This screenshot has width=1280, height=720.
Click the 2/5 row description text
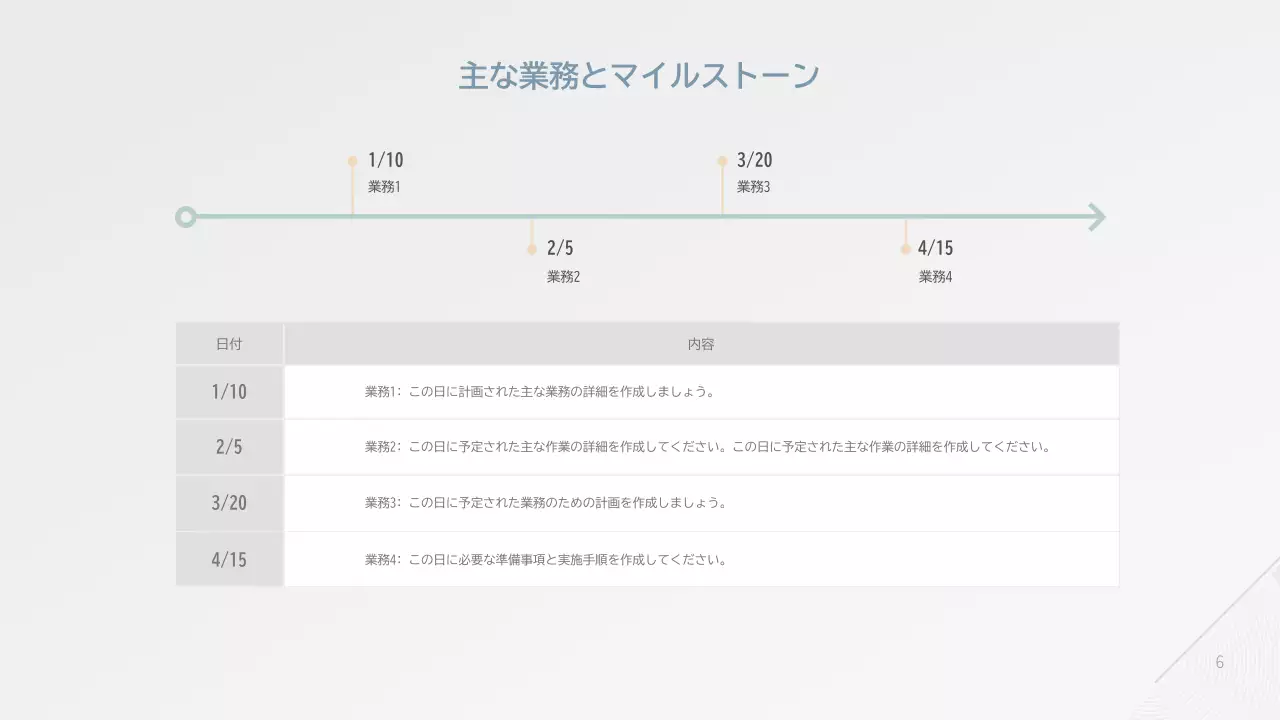pyautogui.click(x=705, y=447)
